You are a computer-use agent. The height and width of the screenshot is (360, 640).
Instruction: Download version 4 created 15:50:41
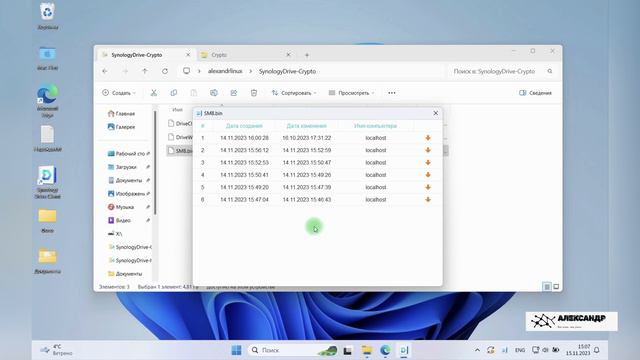click(x=428, y=175)
